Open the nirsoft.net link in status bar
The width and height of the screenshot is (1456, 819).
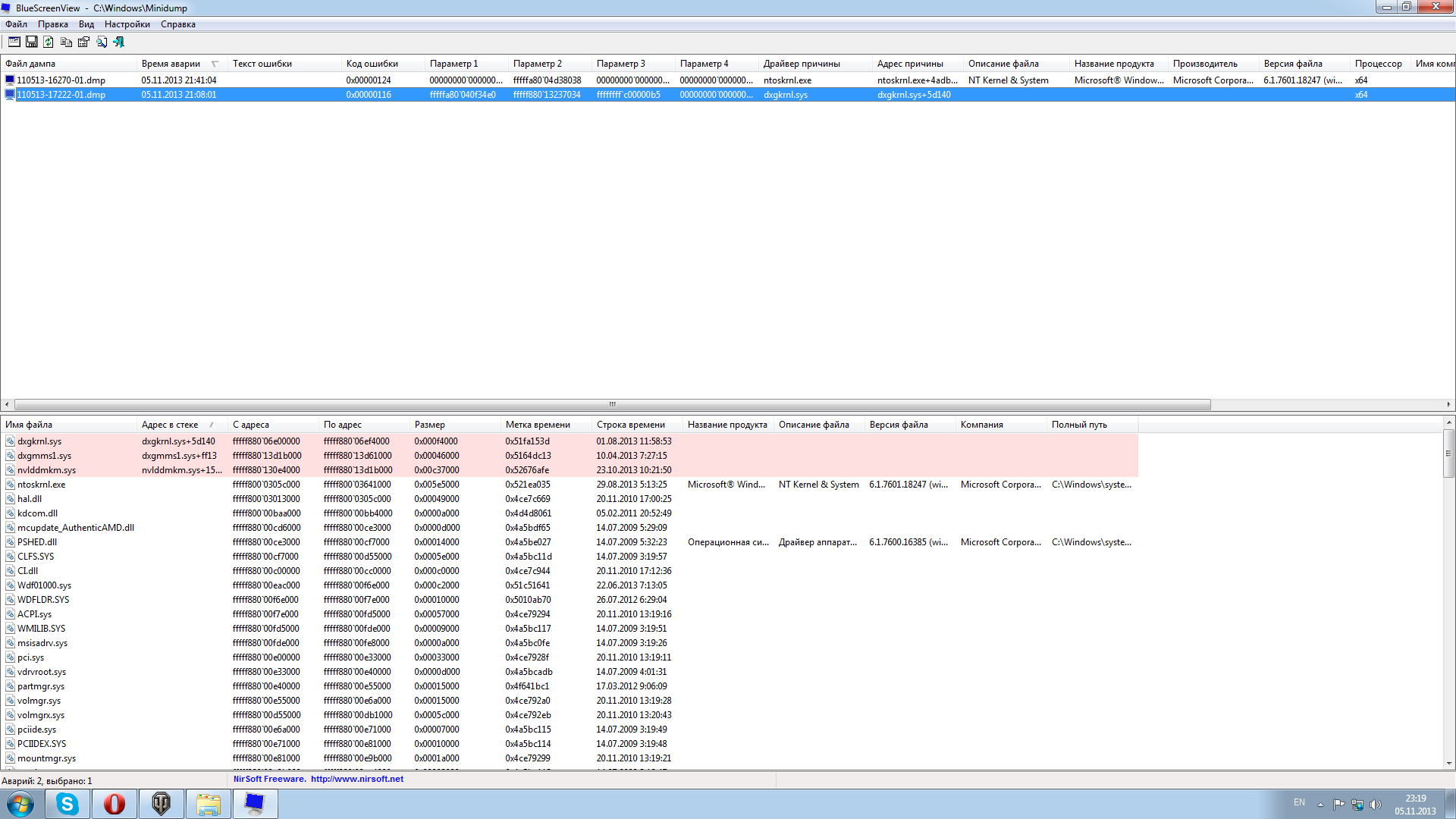coord(357,779)
